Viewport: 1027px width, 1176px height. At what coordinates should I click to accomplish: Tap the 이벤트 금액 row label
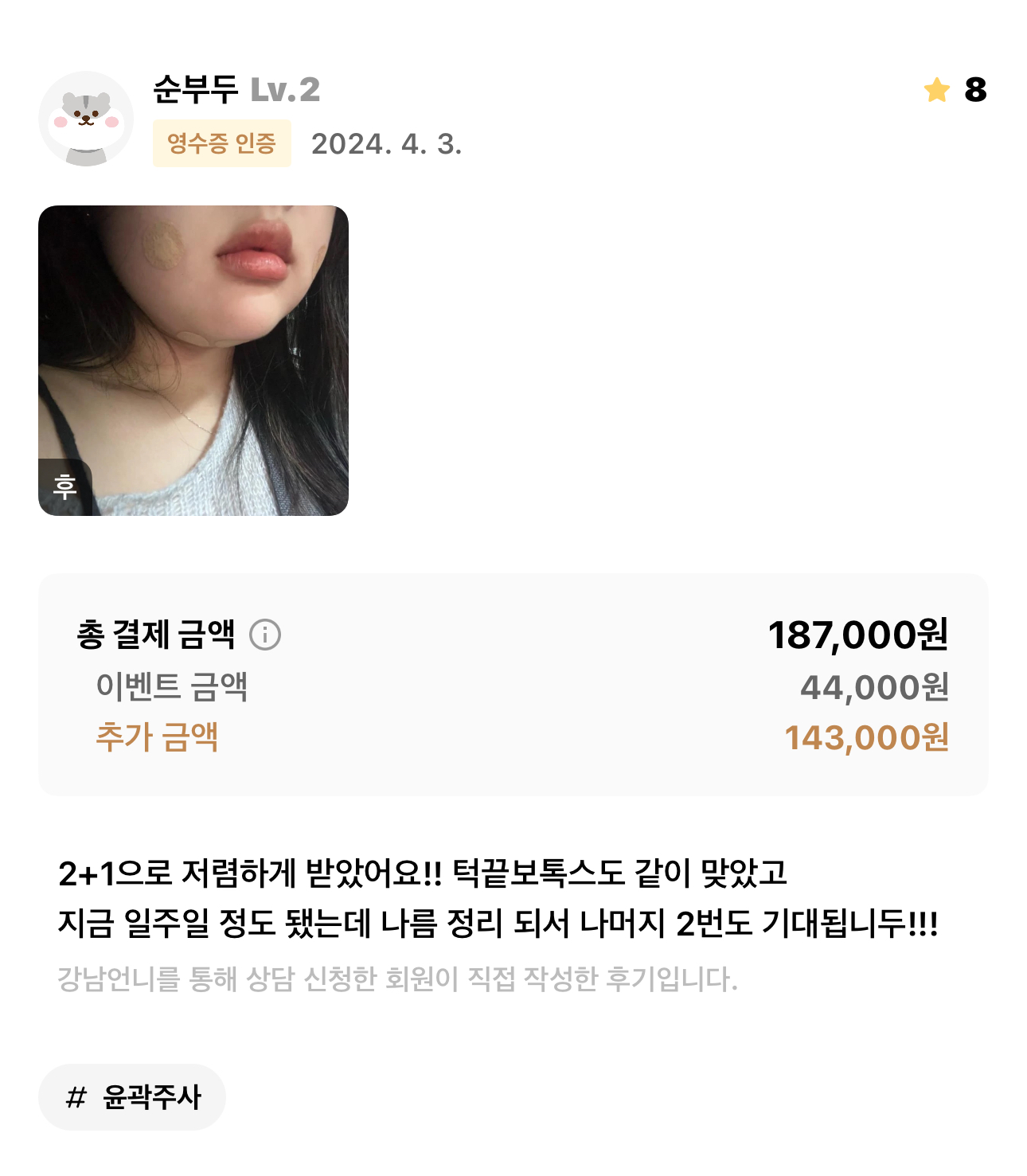click(x=172, y=686)
